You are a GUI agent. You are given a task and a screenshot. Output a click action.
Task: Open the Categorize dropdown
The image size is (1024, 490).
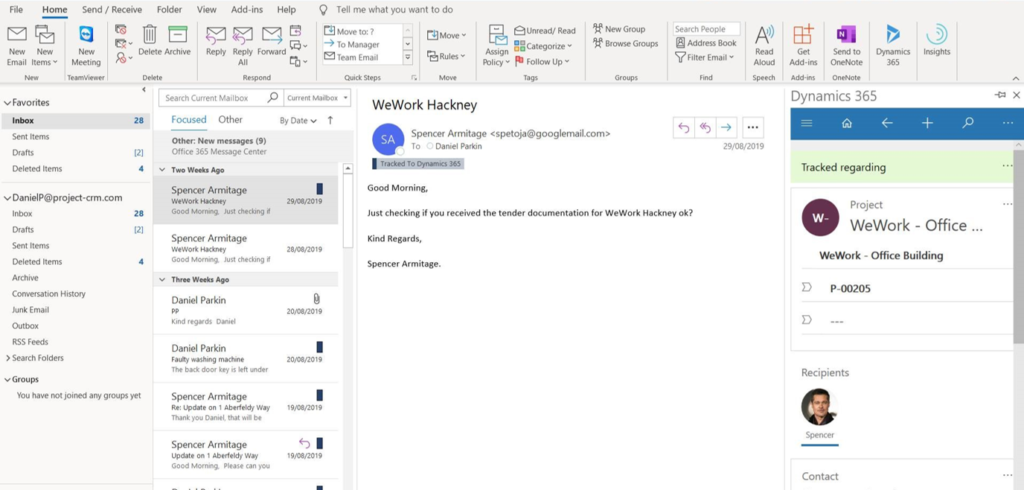click(543, 46)
